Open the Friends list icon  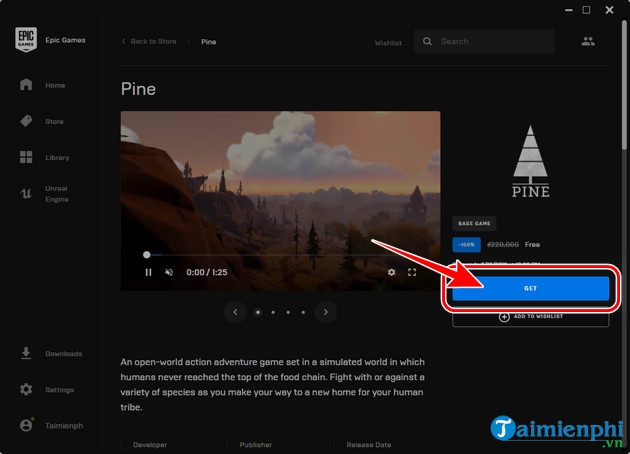tap(588, 41)
